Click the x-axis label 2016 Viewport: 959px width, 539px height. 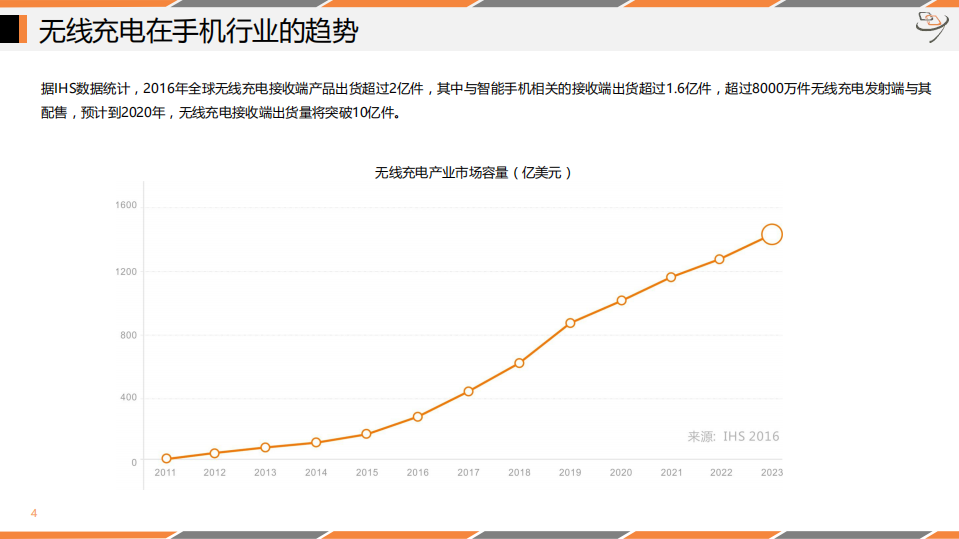(418, 472)
